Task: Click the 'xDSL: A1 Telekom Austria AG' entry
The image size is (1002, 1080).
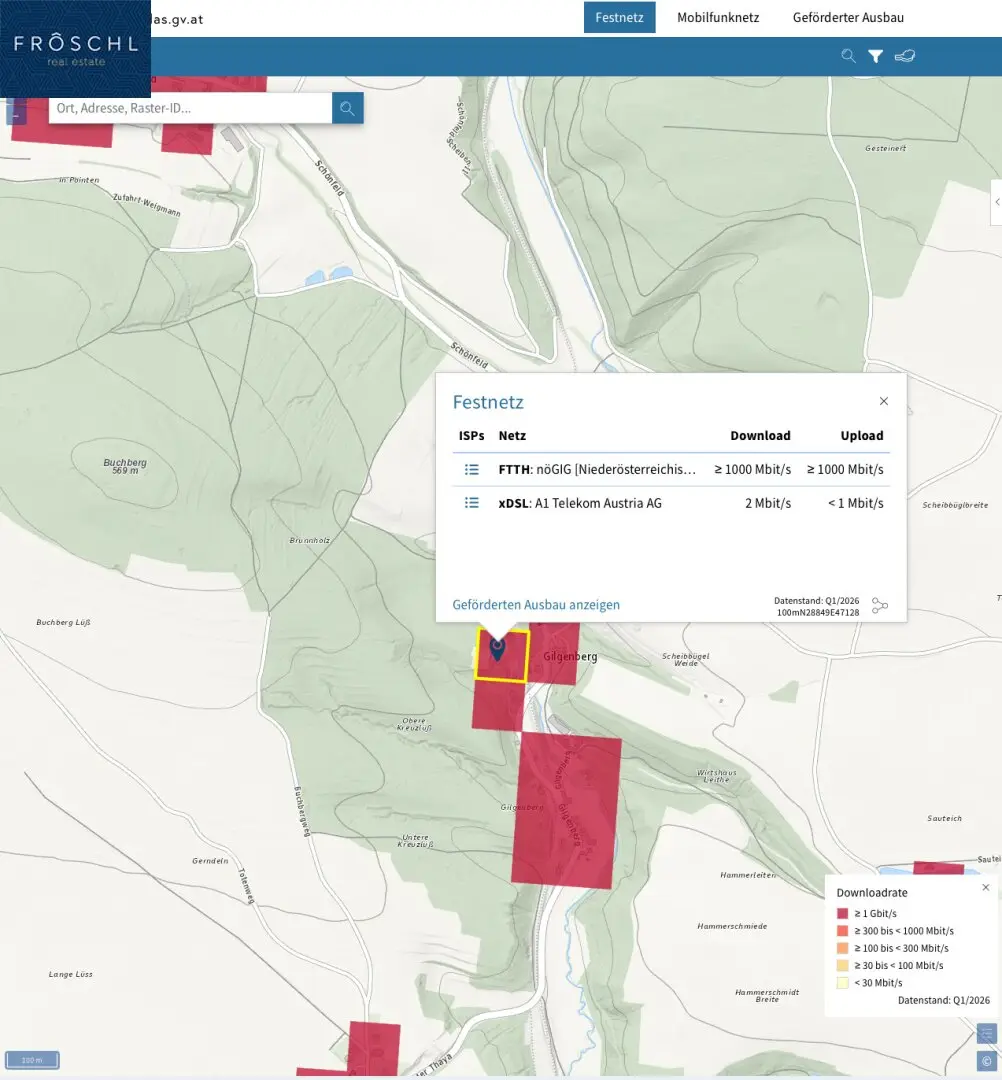Action: coord(580,503)
